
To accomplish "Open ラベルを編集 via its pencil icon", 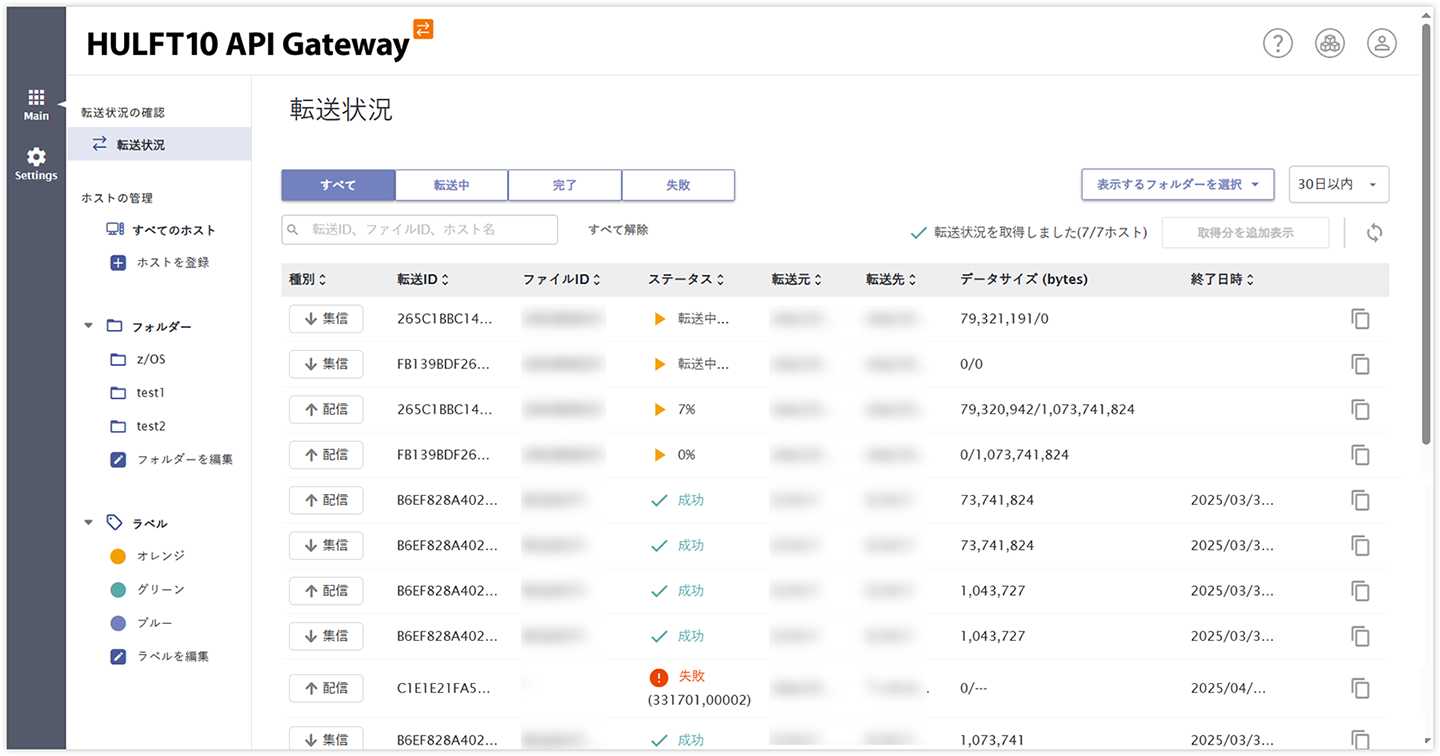I will [x=118, y=656].
